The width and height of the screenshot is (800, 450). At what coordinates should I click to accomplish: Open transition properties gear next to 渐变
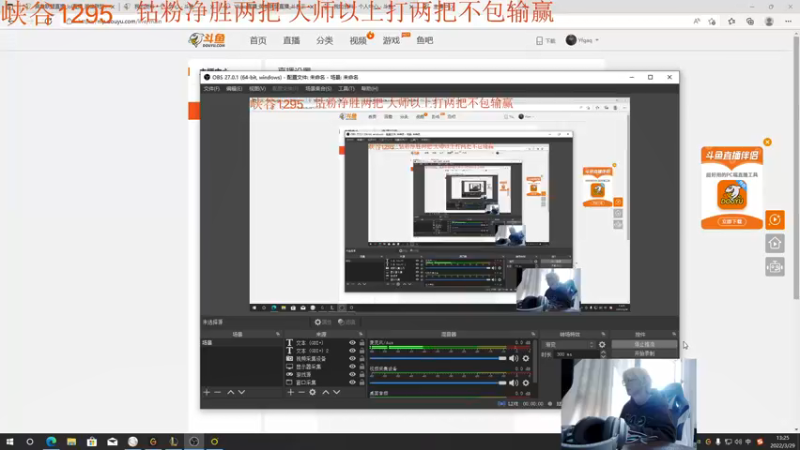point(602,345)
